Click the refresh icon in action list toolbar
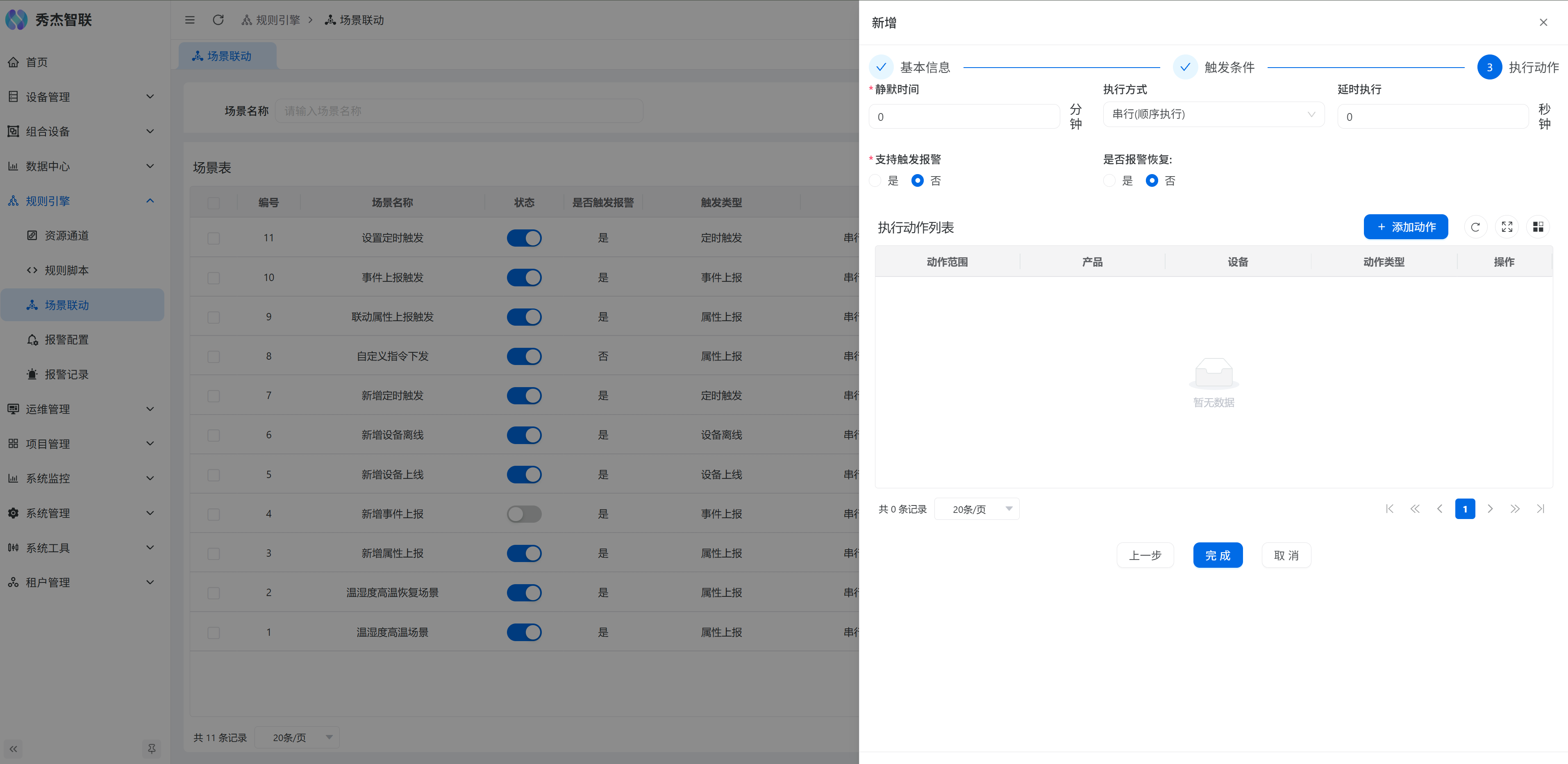 (x=1475, y=227)
